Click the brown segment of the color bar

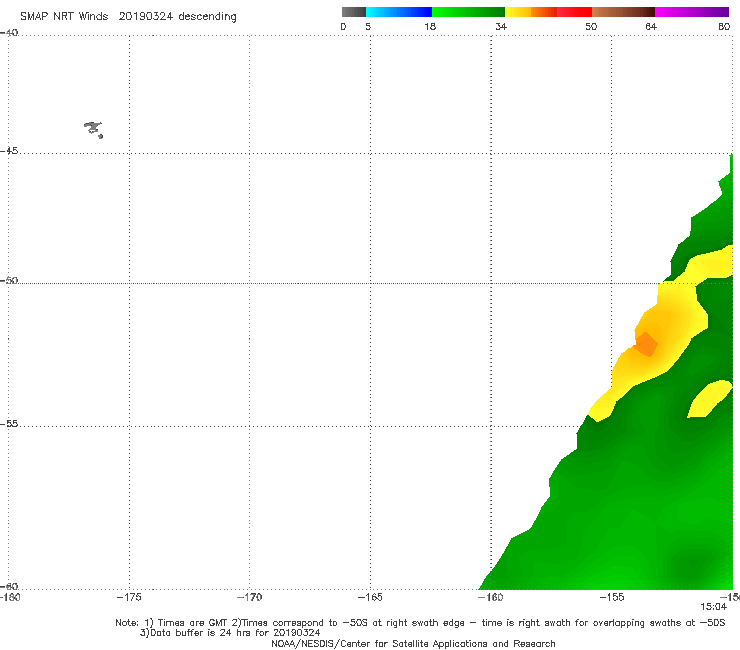click(623, 12)
